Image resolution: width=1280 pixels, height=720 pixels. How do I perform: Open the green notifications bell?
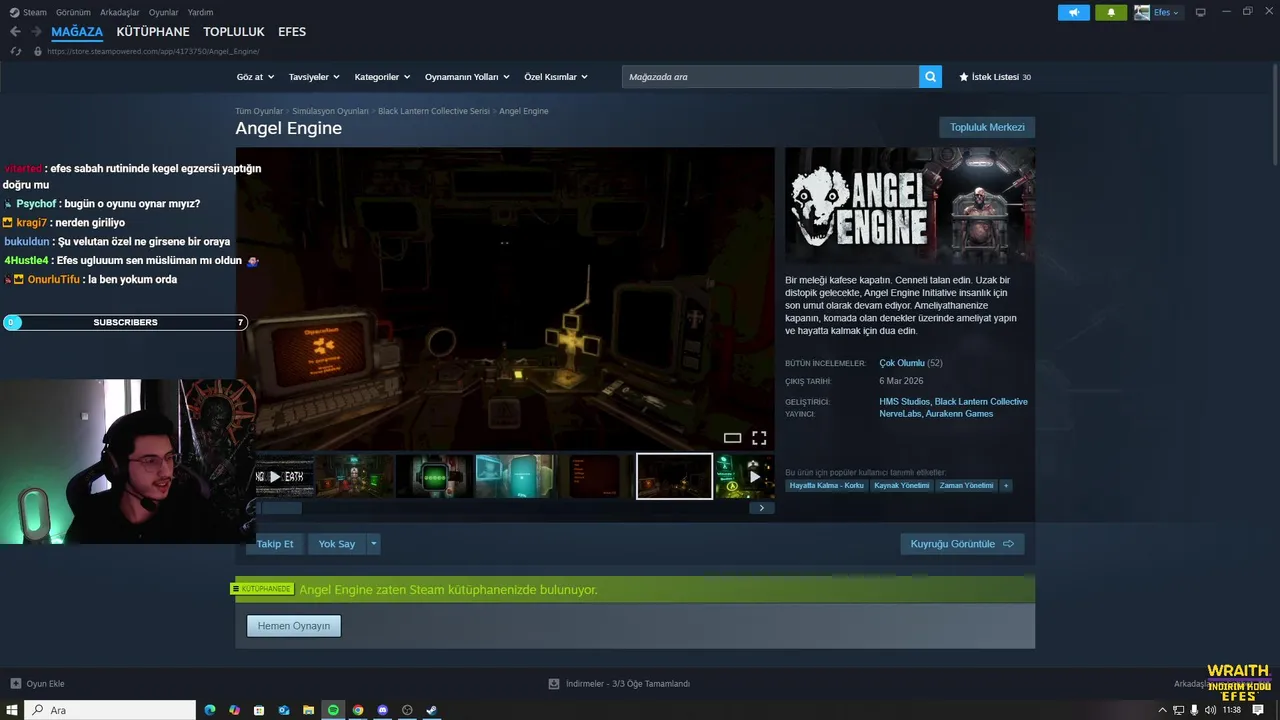tap(1111, 12)
